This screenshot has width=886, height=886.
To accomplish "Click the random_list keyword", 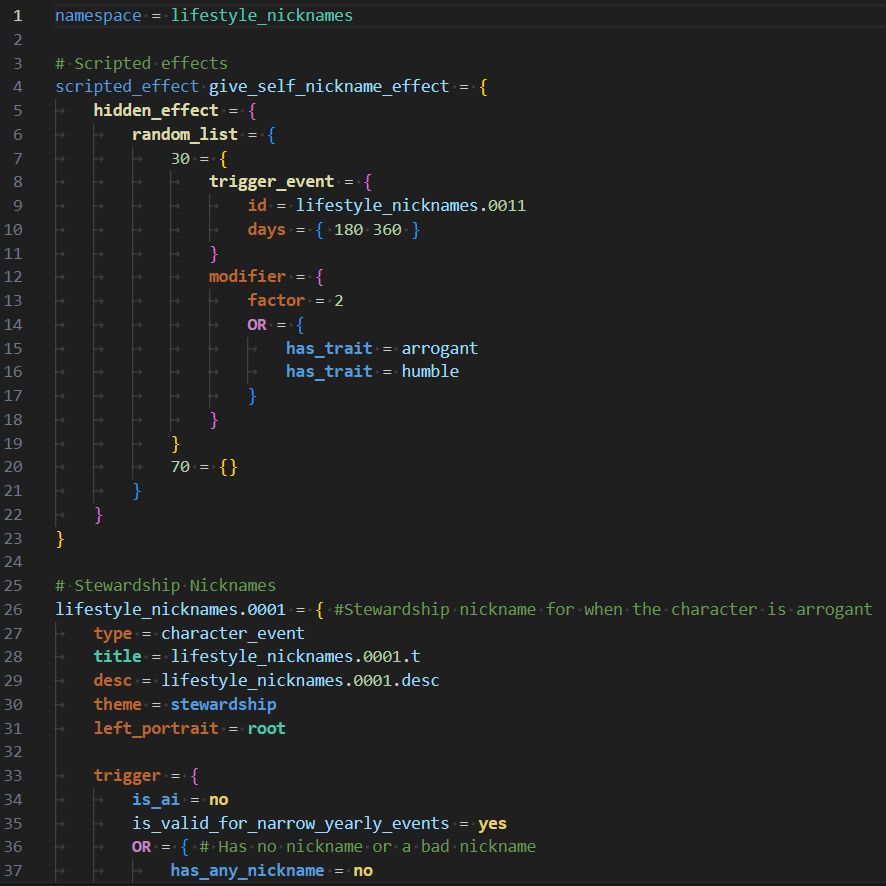I will pyautogui.click(x=184, y=134).
